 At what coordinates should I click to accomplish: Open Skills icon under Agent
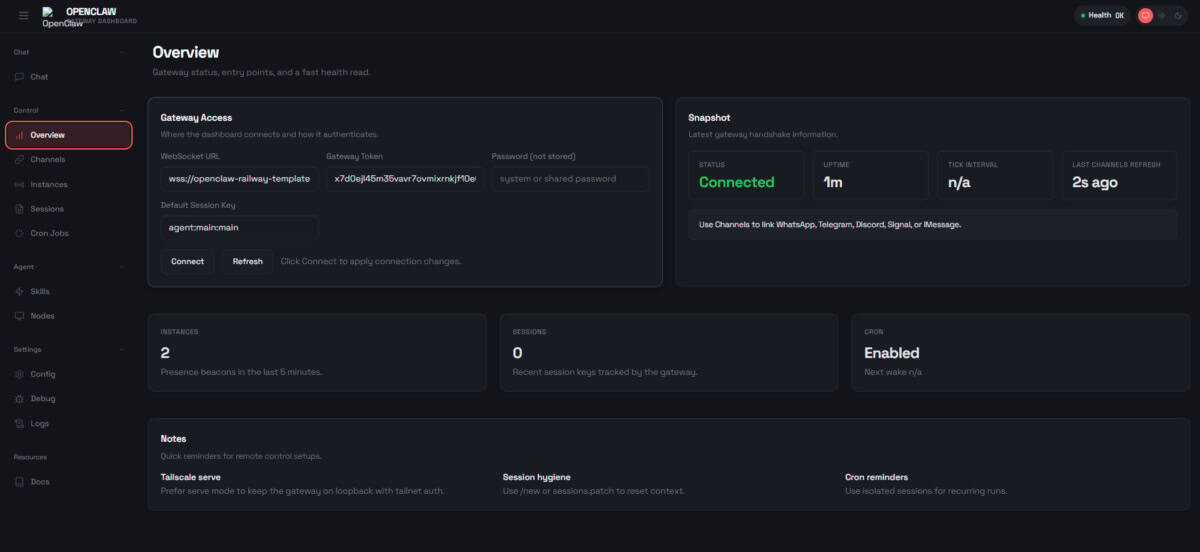20,292
